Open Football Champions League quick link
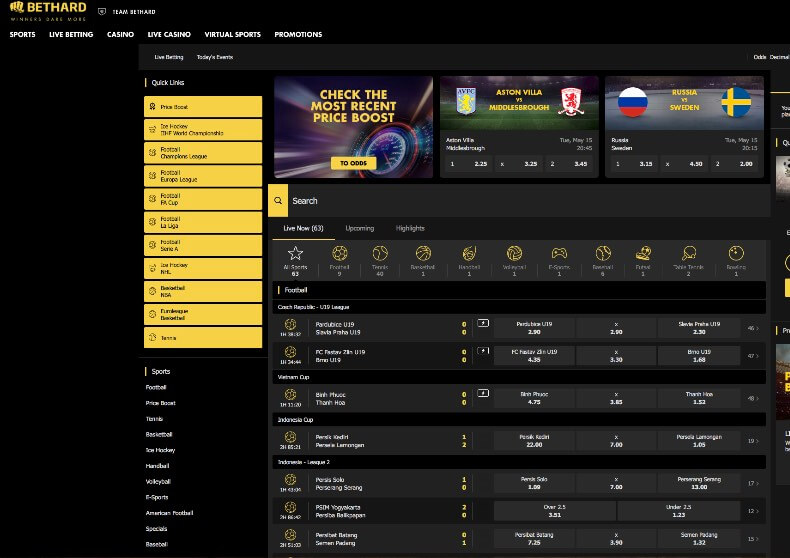The image size is (790, 558). 203,153
